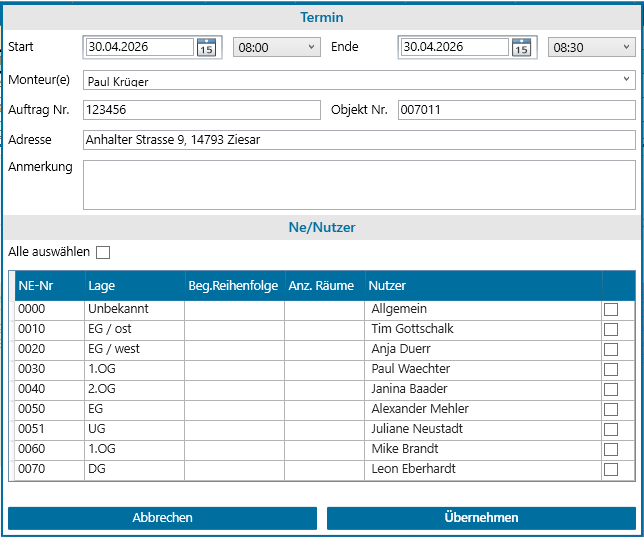
Task: Expand the 08:30 end time dropdown
Action: coord(591,47)
